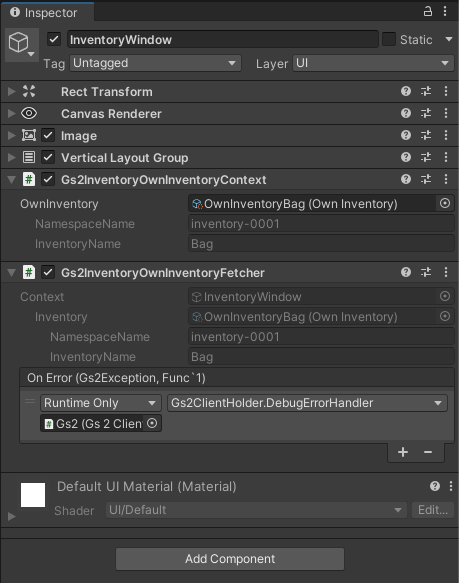Image resolution: width=459 pixels, height=583 pixels.
Task: Click object picker next to OwnInventoryBag field
Action: tap(445, 203)
